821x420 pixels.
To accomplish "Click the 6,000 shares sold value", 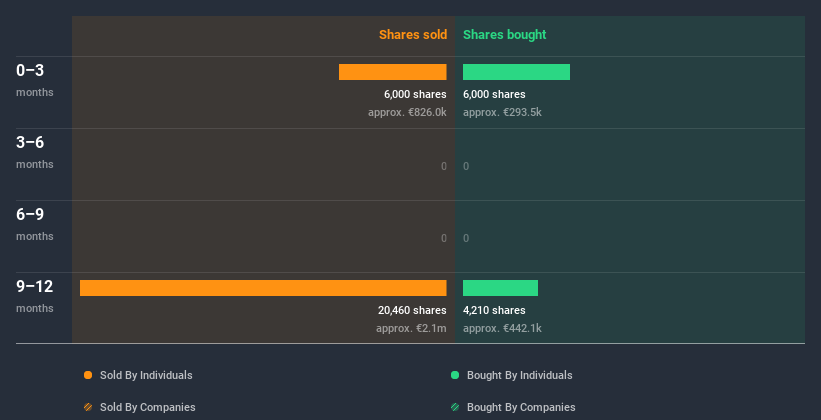I will tap(415, 94).
